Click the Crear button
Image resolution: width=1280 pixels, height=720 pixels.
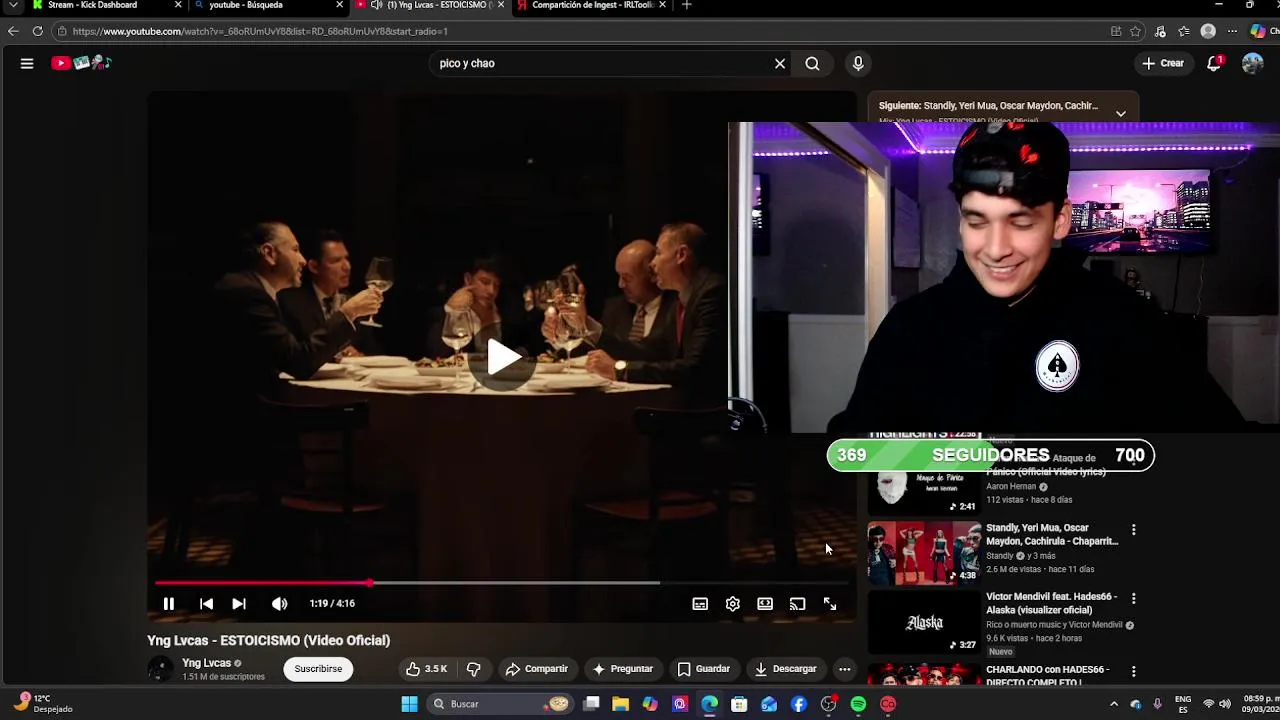click(x=1163, y=63)
